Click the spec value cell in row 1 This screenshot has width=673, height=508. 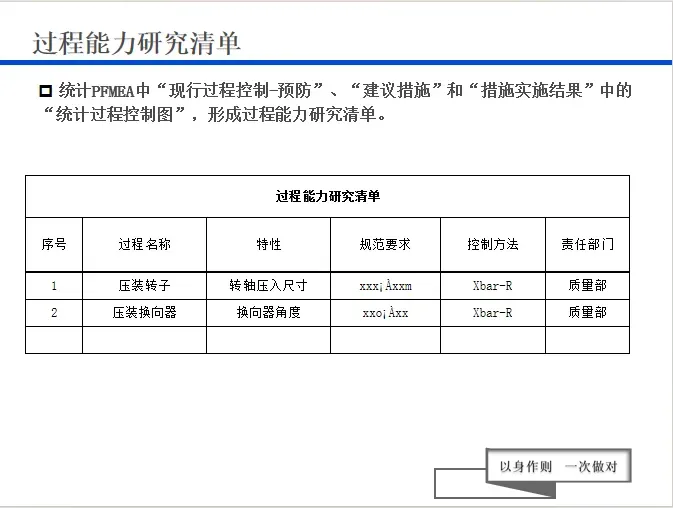pyautogui.click(x=385, y=286)
